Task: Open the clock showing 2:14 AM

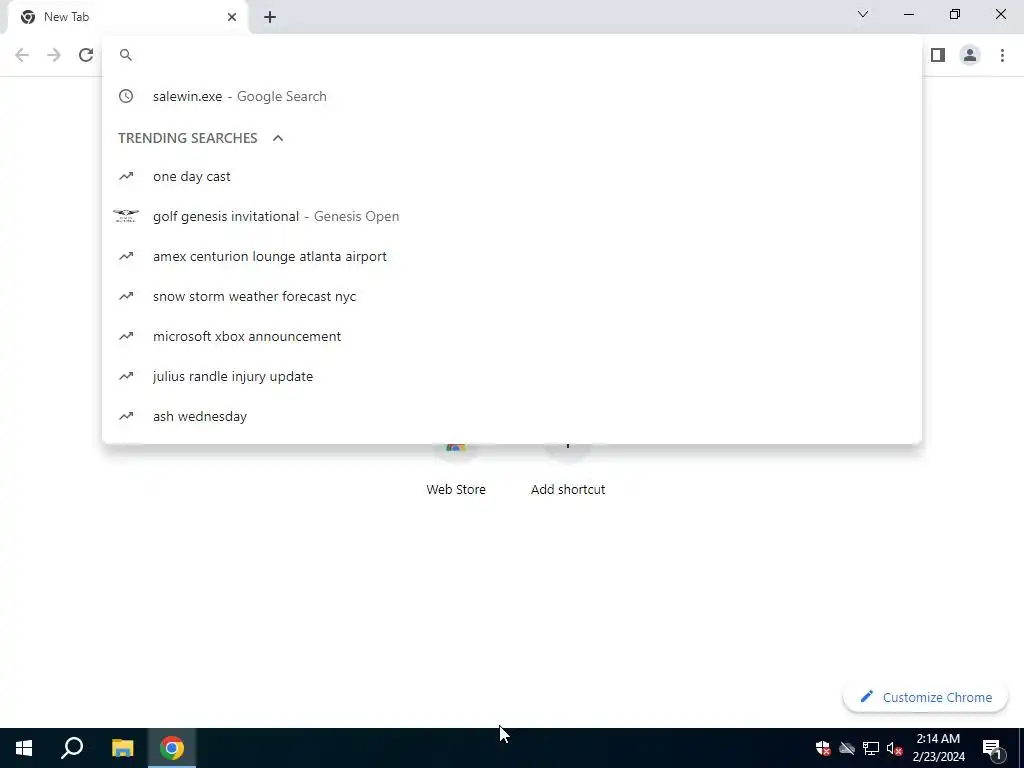Action: click(938, 748)
